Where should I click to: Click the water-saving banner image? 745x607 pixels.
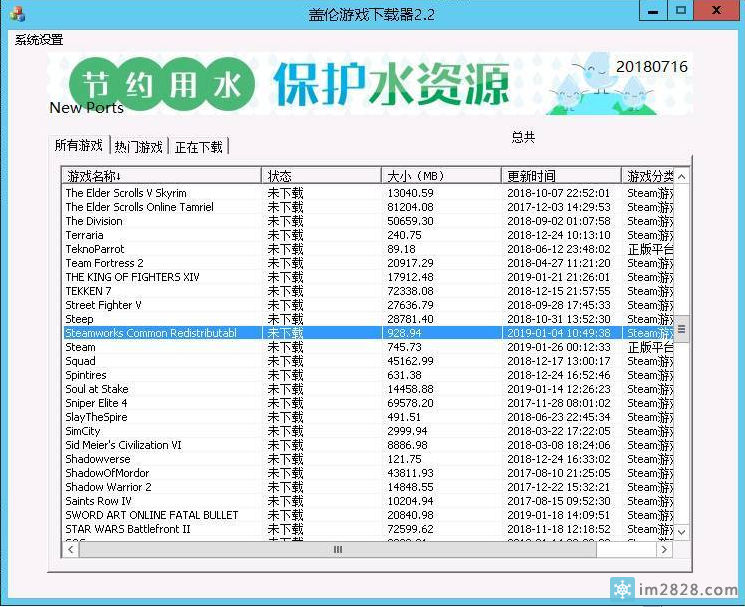click(370, 84)
